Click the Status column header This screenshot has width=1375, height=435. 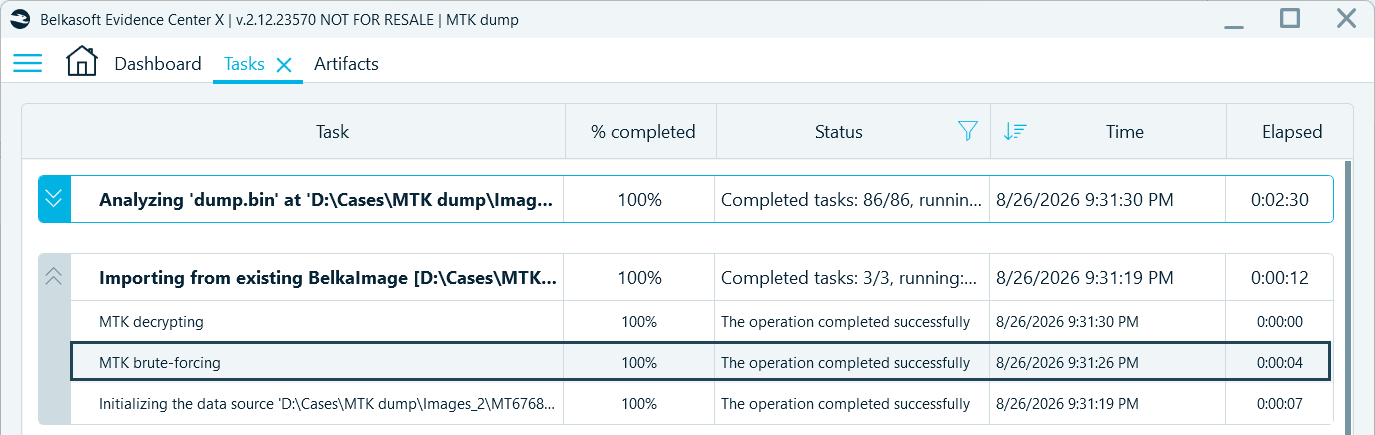coord(838,131)
